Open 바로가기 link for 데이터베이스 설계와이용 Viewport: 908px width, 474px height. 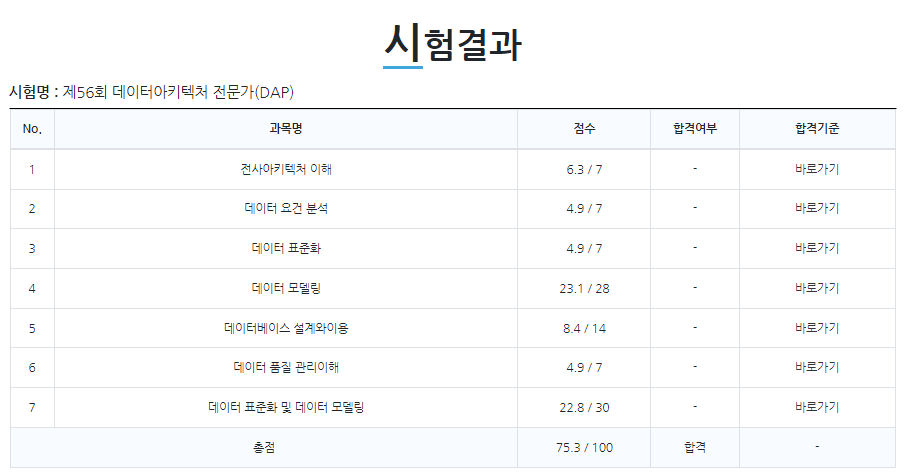tap(817, 328)
